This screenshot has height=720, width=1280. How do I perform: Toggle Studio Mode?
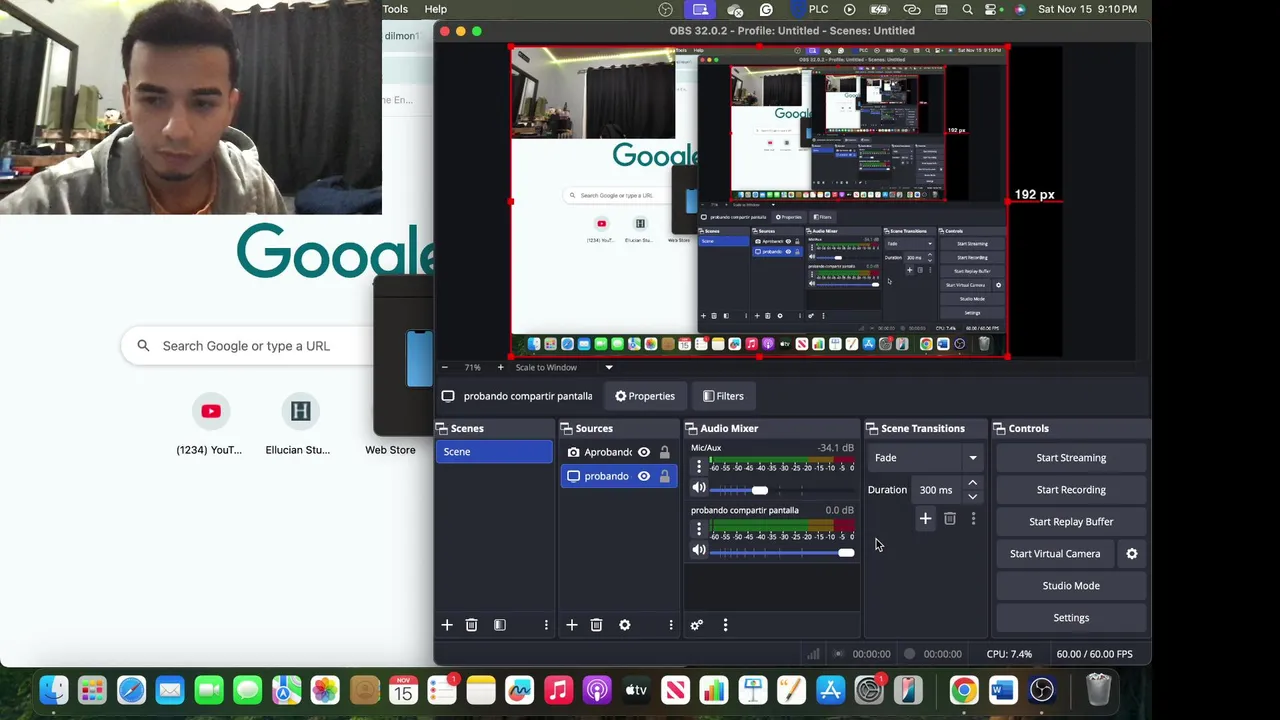pos(1071,586)
